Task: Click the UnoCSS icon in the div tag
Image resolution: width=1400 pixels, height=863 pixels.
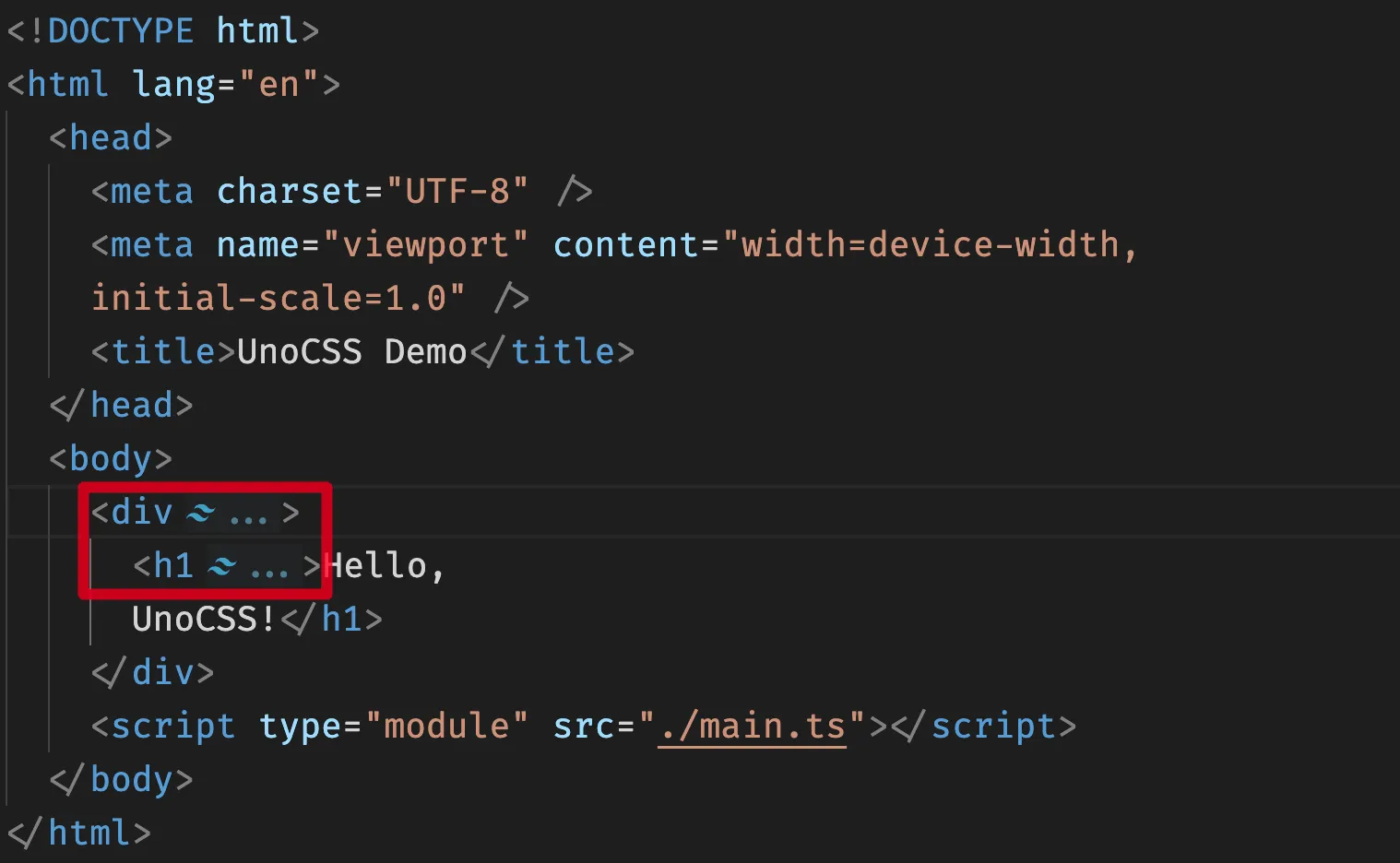Action: tap(200, 514)
